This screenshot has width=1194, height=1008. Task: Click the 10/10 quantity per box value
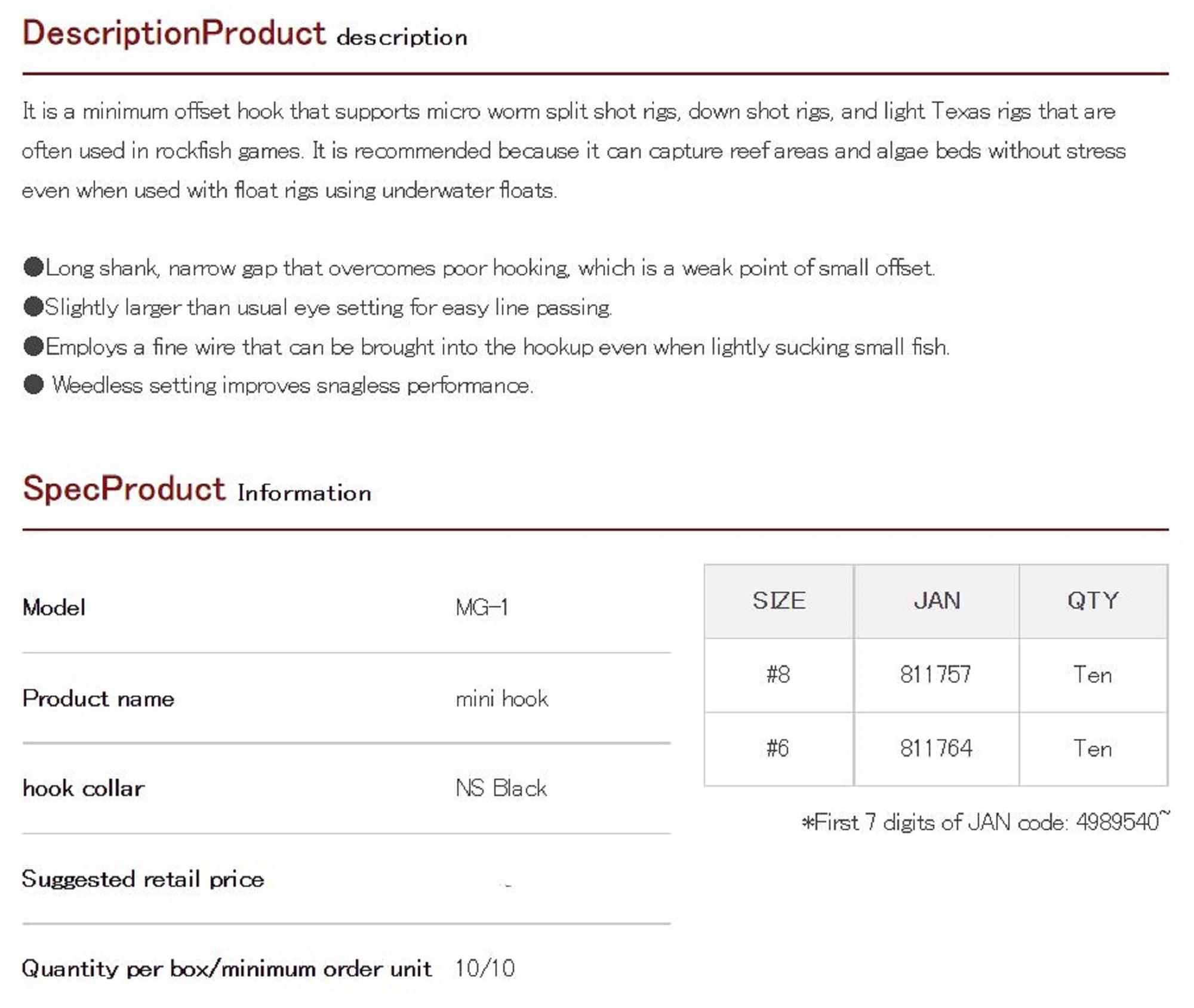(485, 969)
